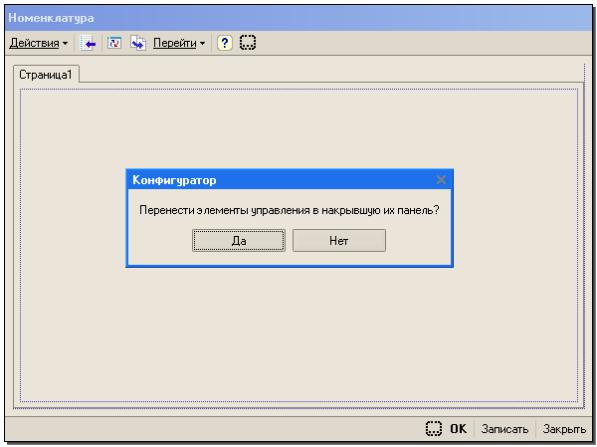597x447 pixels.
Task: Click the Записать button
Action: point(504,429)
